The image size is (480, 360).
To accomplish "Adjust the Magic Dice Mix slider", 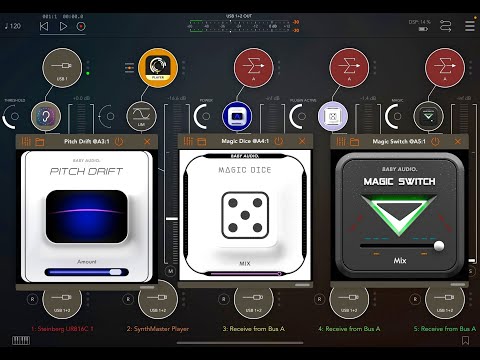I will 245,274.
